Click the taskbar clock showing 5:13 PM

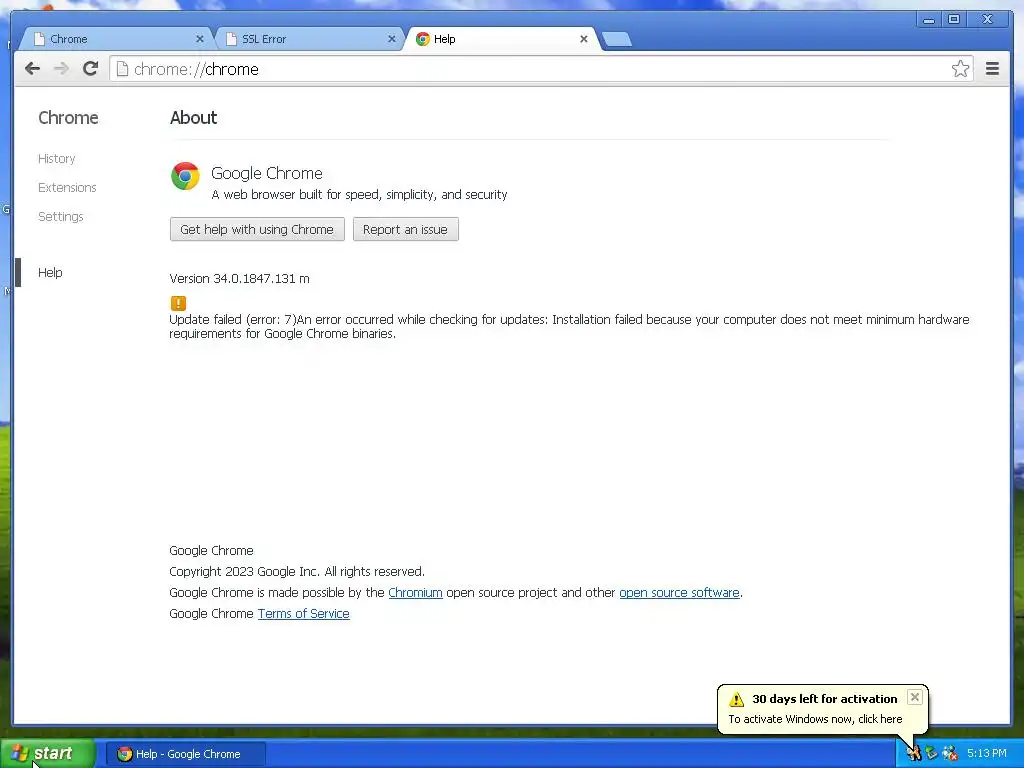987,753
